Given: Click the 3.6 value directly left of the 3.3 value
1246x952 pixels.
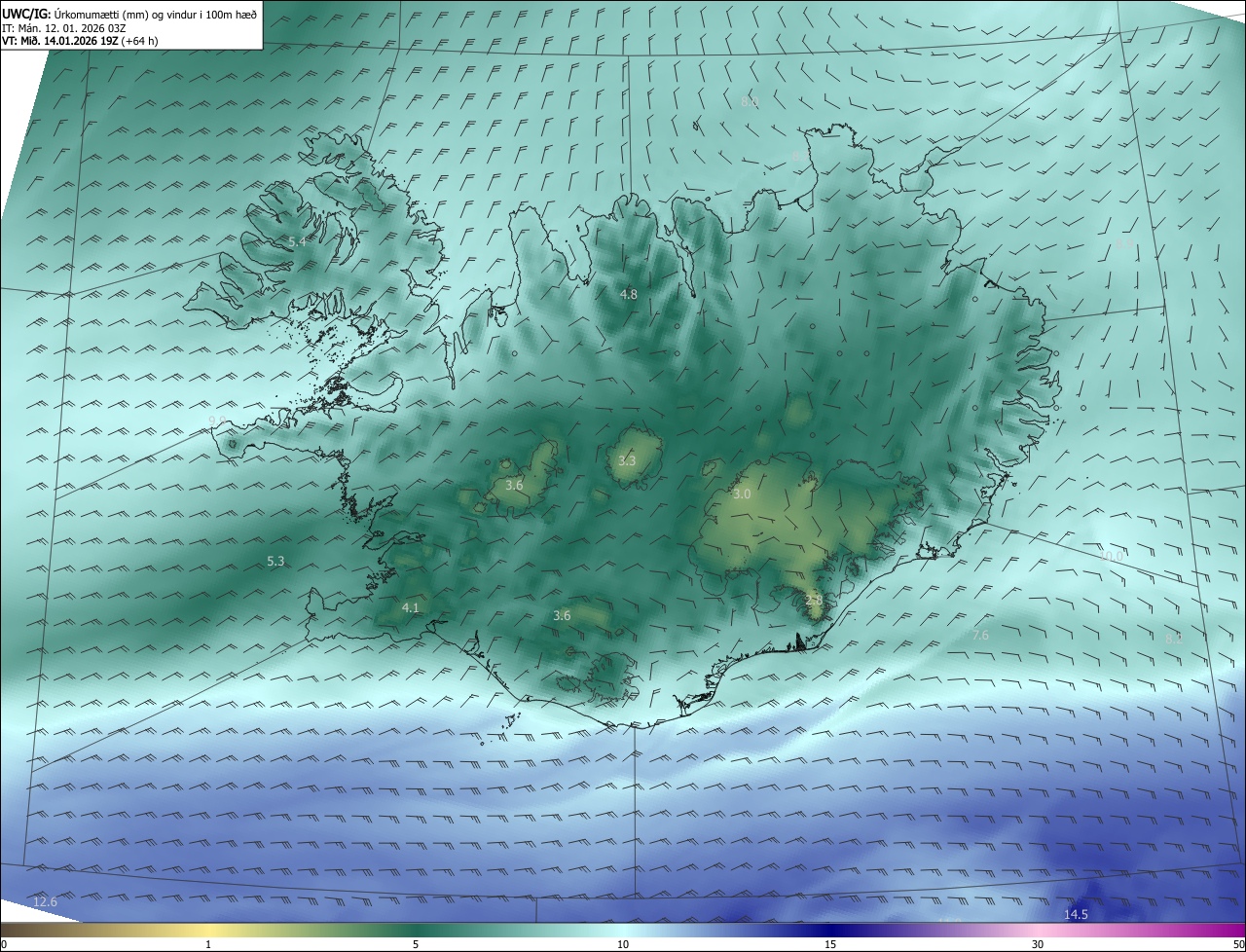Looking at the screenshot, I should [x=515, y=485].
